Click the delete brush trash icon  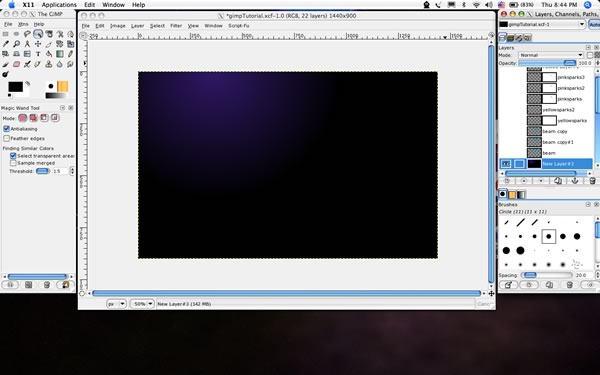click(569, 285)
